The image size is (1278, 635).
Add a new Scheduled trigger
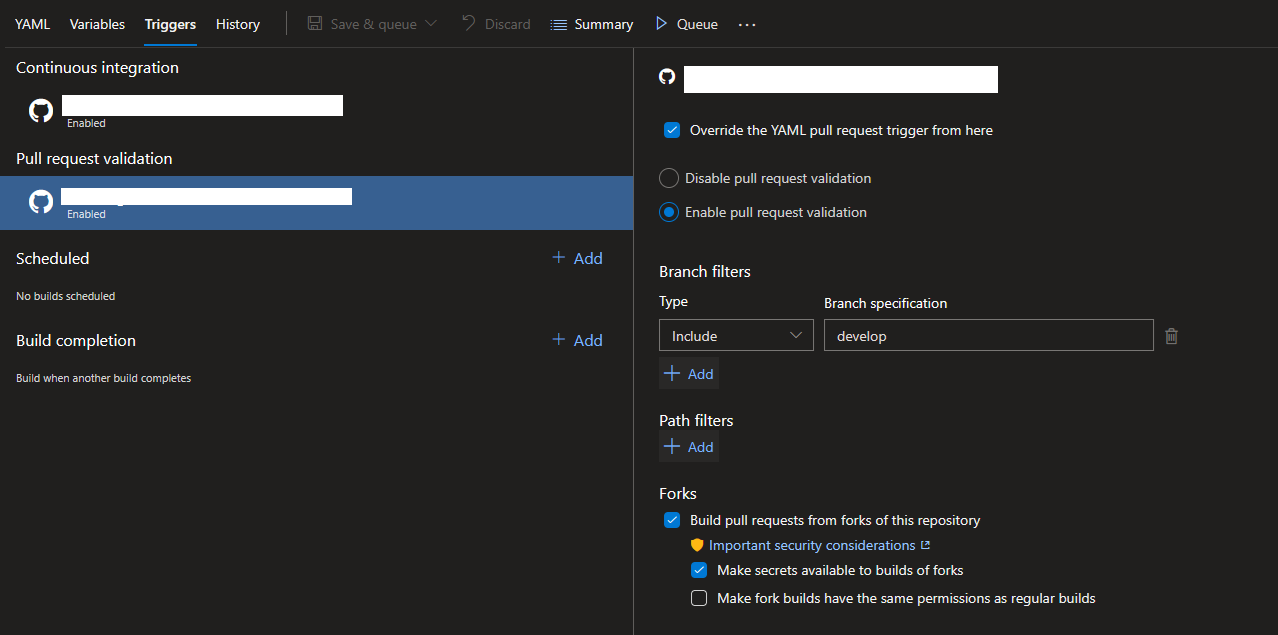(x=577, y=258)
